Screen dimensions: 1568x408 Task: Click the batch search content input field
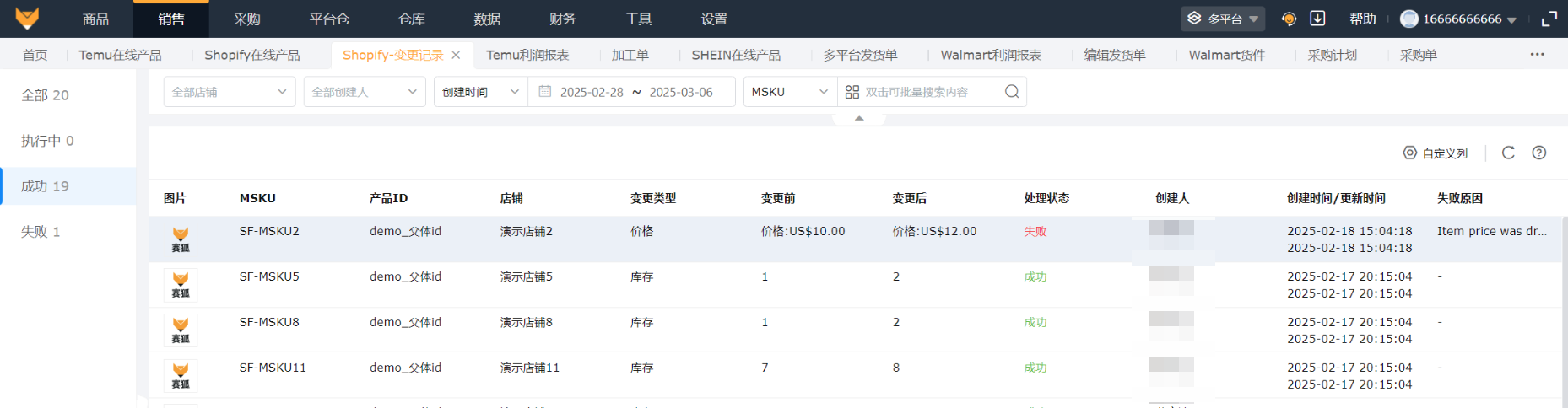point(928,92)
